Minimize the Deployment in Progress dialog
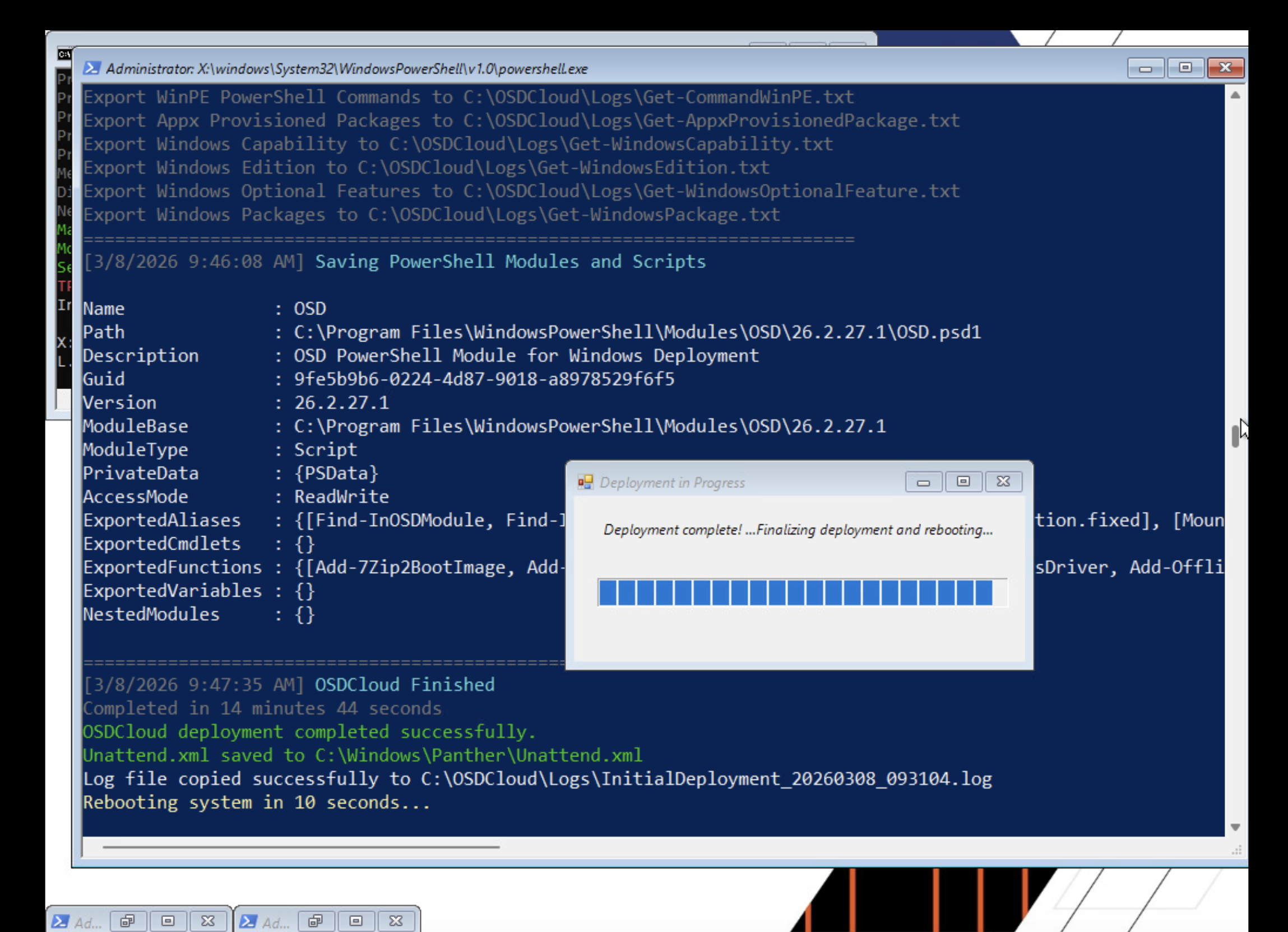Viewport: 1288px width, 932px height. (x=924, y=482)
